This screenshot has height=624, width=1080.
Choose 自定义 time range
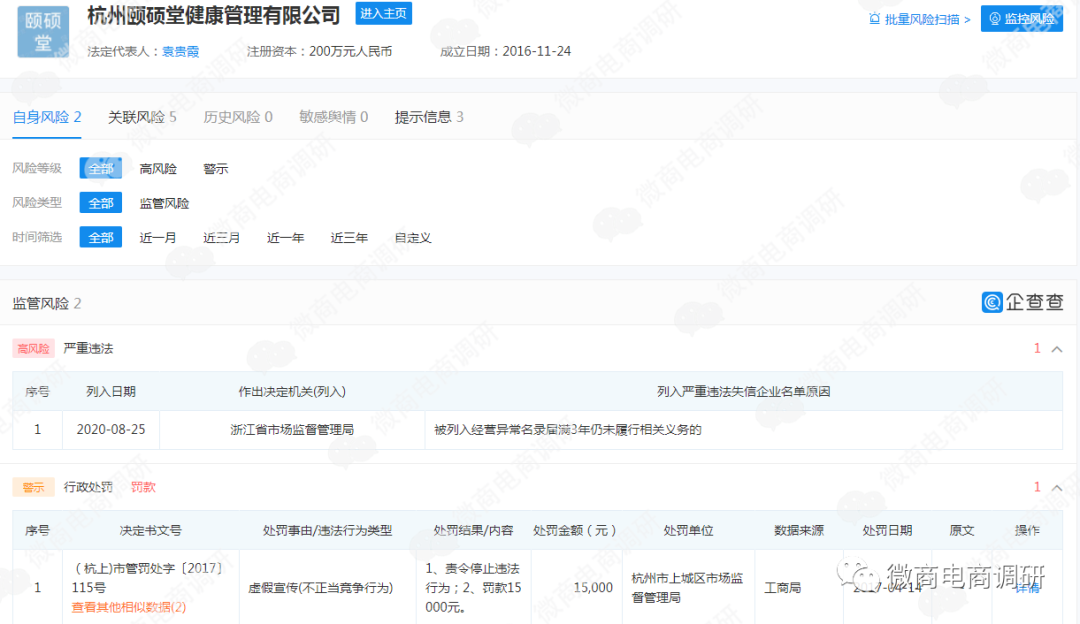pos(412,237)
